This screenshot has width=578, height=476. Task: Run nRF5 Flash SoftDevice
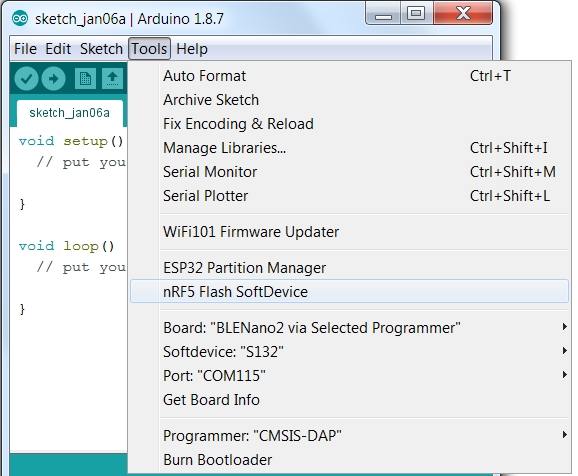tap(349, 291)
